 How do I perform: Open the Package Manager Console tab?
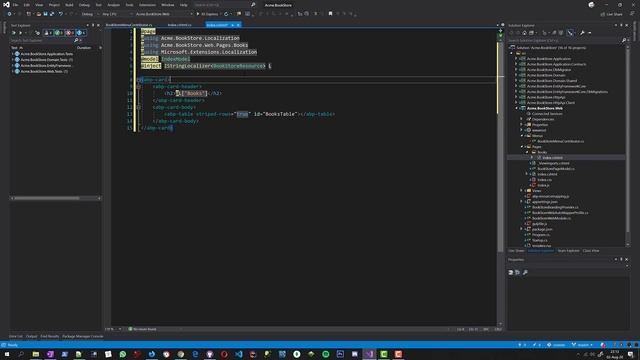coord(83,336)
